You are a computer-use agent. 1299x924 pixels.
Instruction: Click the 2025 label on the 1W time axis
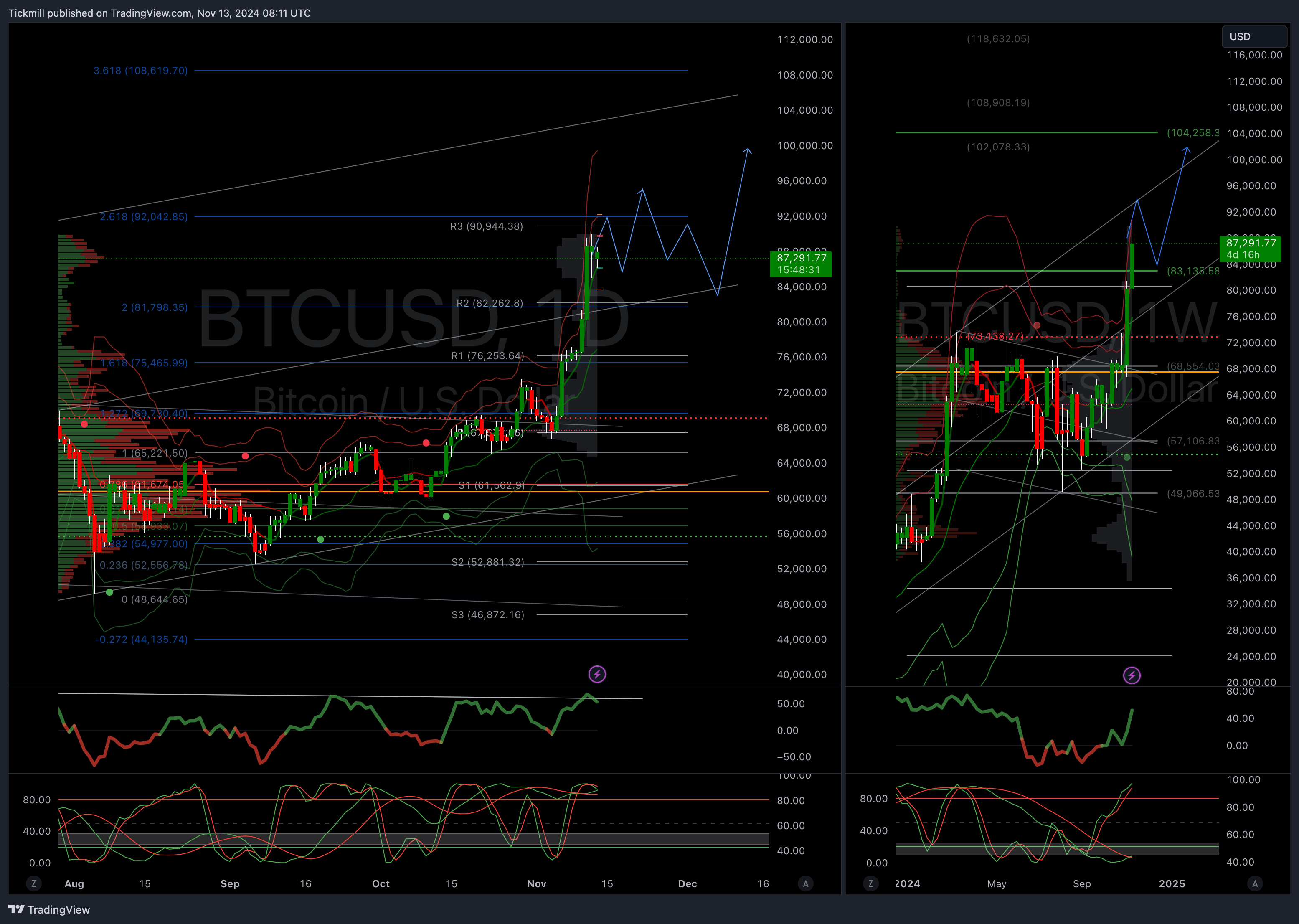coord(1172,883)
